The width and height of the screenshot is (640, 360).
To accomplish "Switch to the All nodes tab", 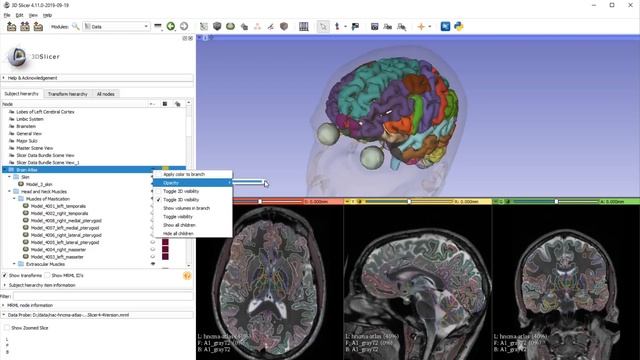I will point(106,94).
